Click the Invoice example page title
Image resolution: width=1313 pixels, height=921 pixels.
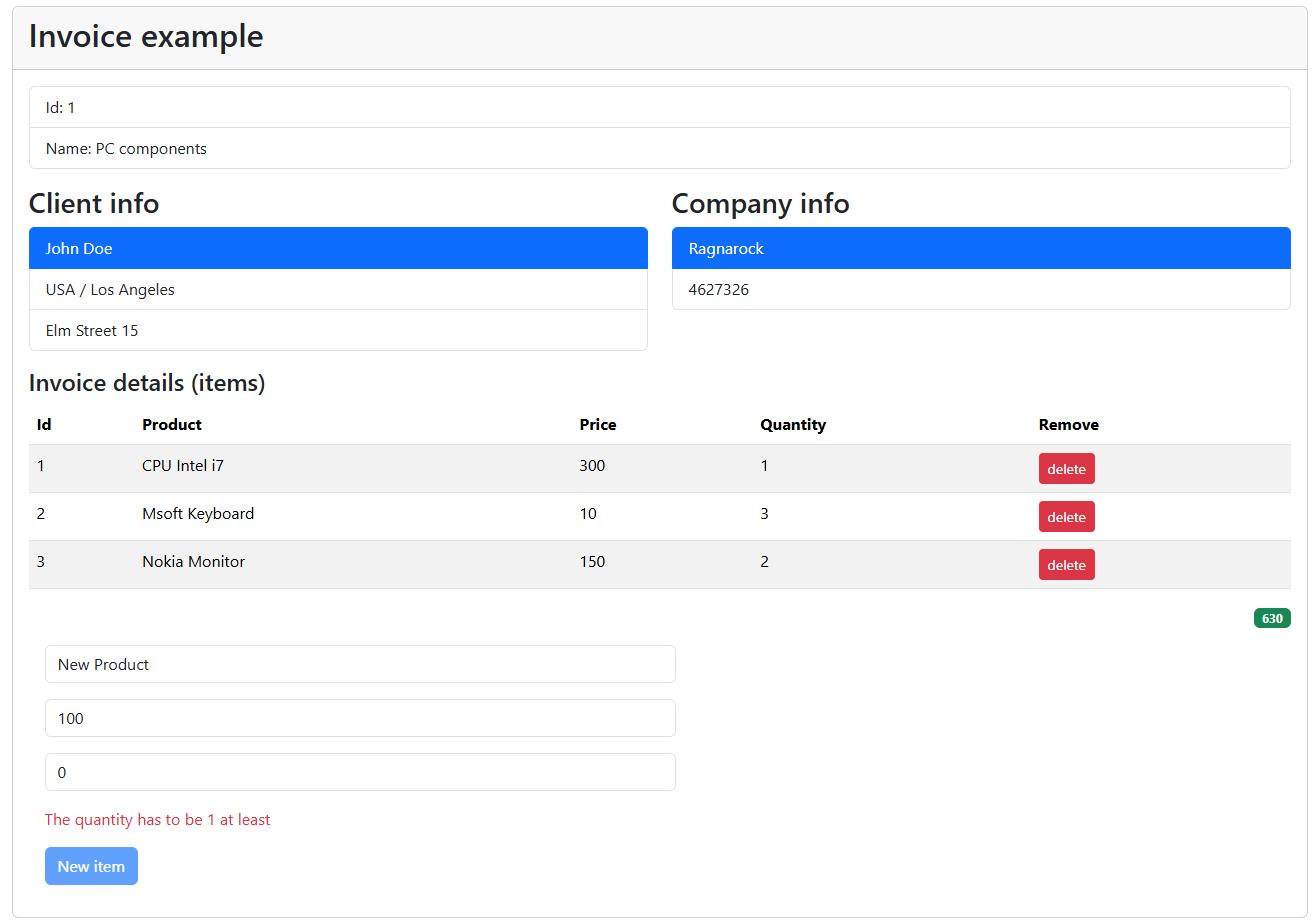[146, 37]
